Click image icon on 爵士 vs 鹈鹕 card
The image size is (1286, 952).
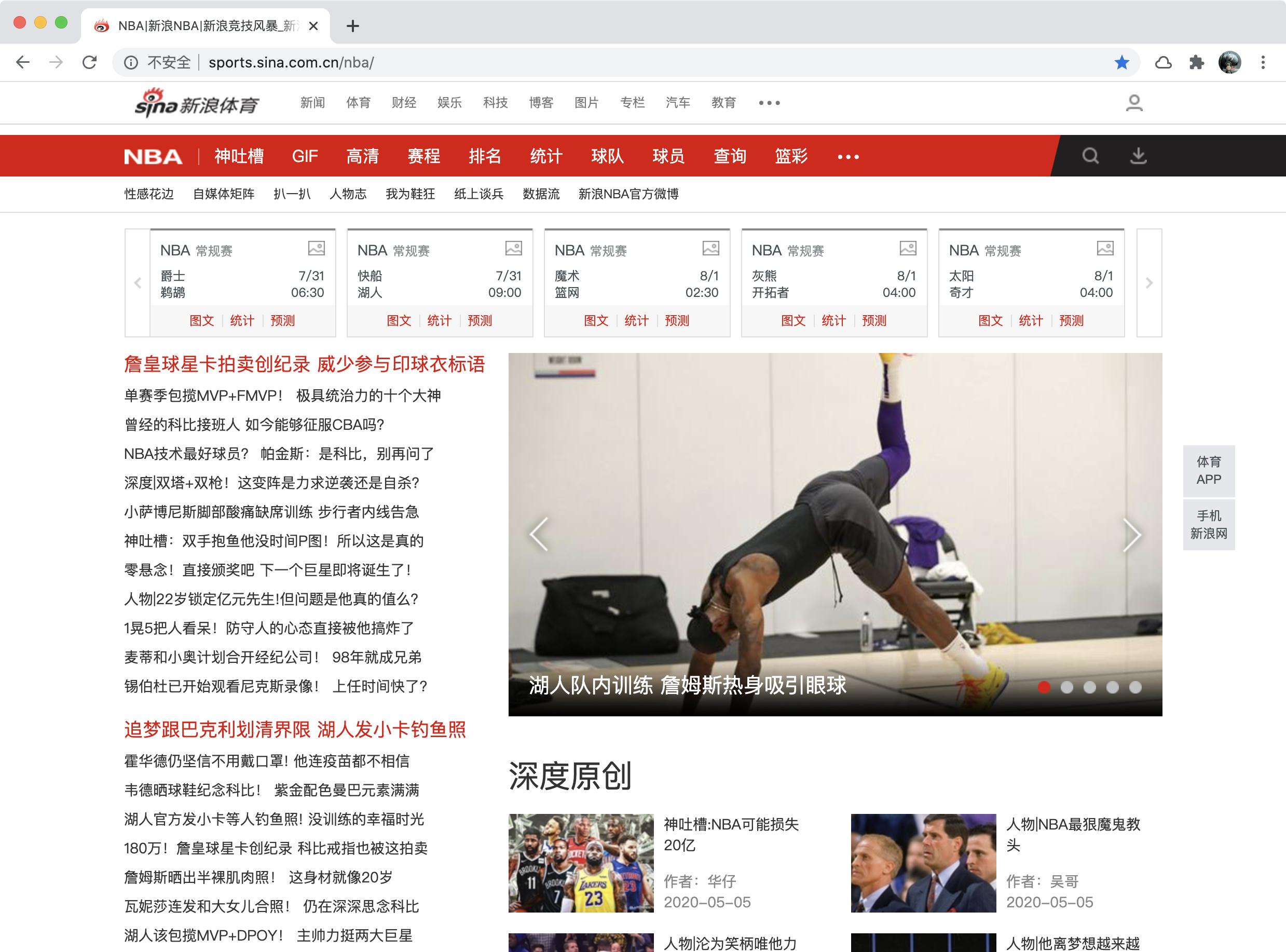pyautogui.click(x=317, y=248)
